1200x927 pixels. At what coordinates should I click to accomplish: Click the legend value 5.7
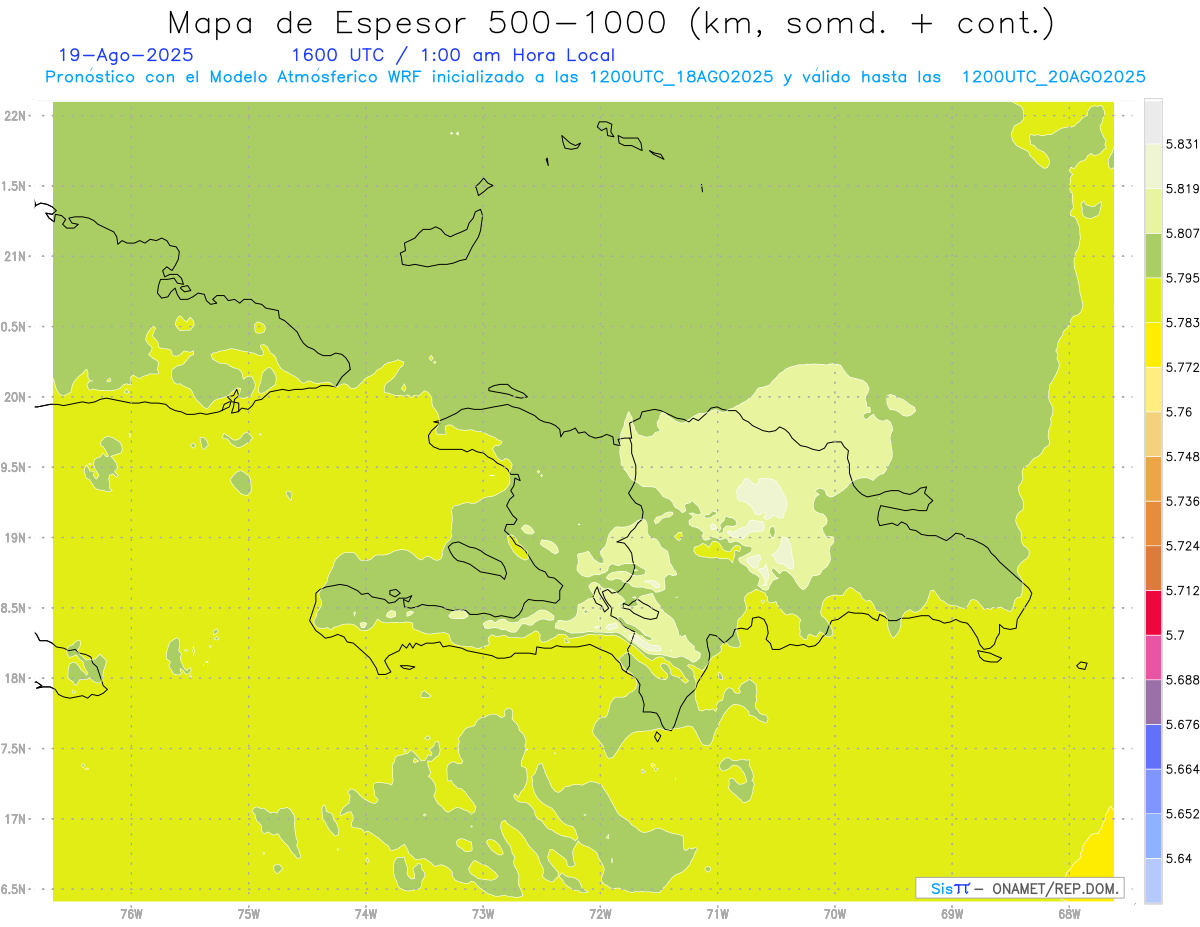click(x=1175, y=635)
